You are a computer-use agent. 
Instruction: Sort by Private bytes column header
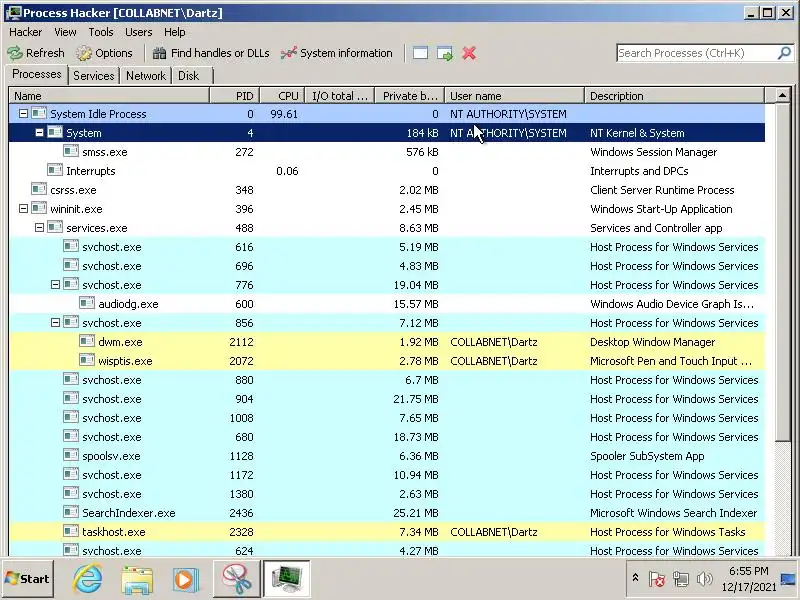(x=410, y=95)
